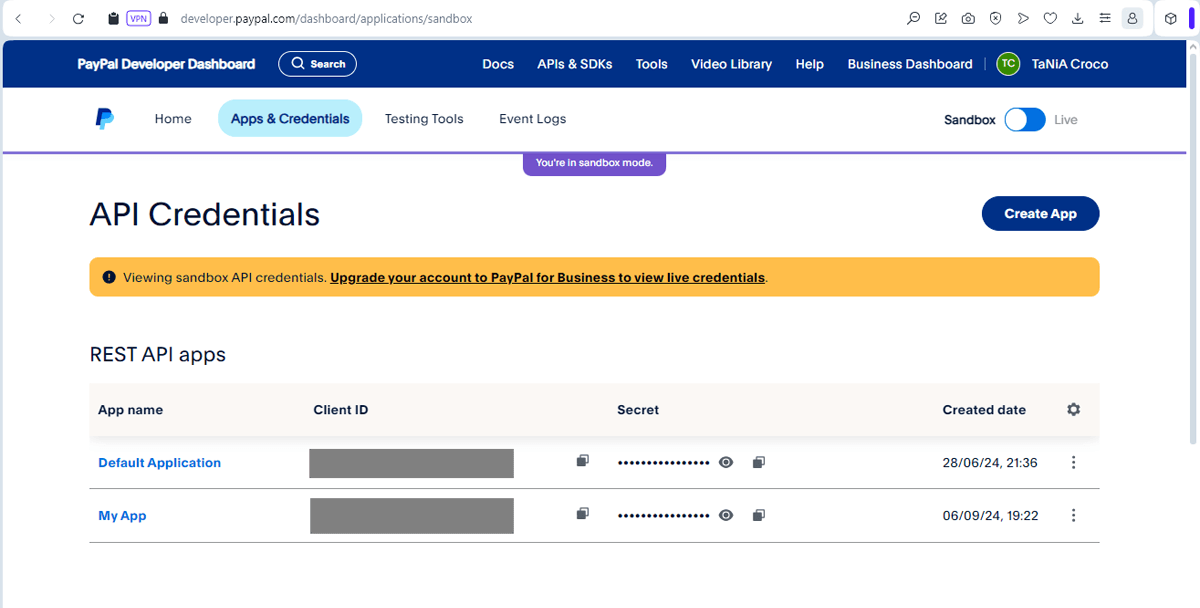Copy the My App Client ID

pyautogui.click(x=581, y=512)
